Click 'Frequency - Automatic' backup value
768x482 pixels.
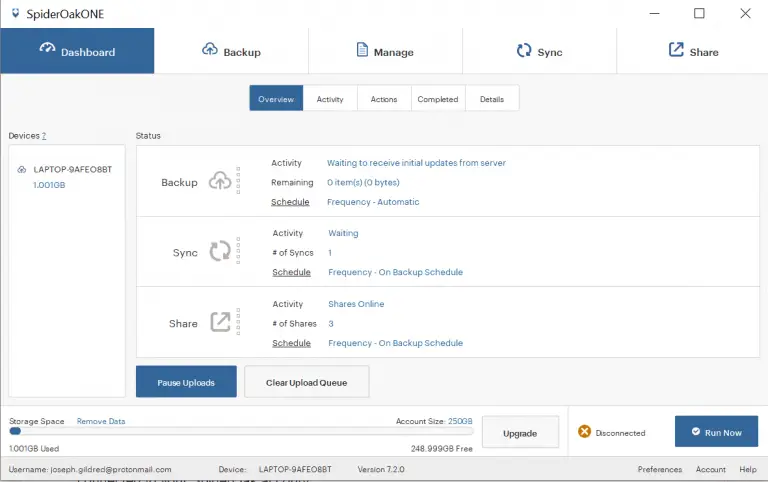click(373, 202)
